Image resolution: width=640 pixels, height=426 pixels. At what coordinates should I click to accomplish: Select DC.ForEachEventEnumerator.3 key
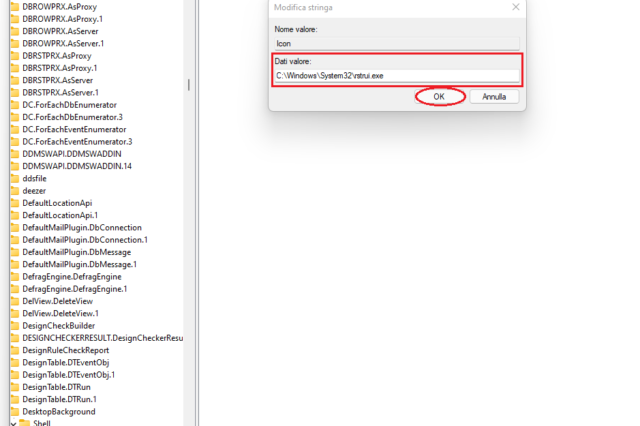[77, 141]
